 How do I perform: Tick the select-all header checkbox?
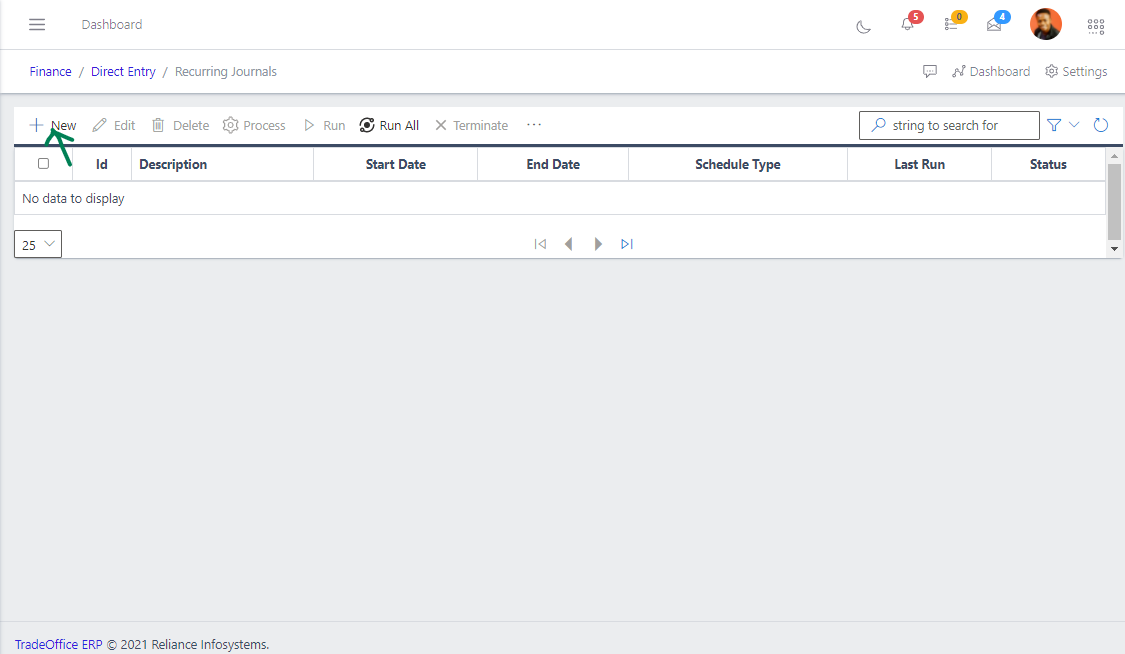[43, 164]
